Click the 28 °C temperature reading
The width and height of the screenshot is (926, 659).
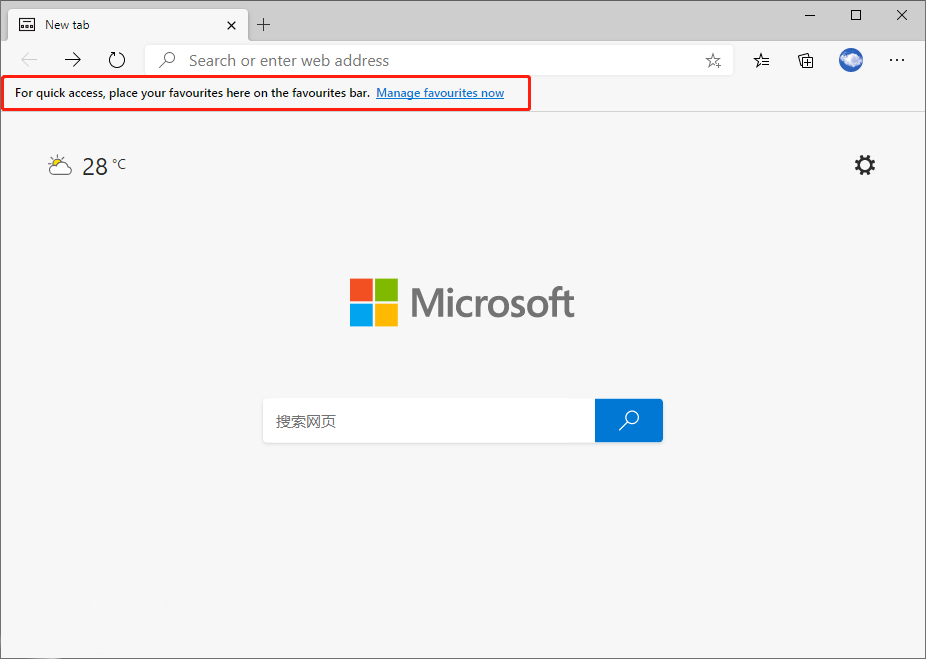pos(104,167)
